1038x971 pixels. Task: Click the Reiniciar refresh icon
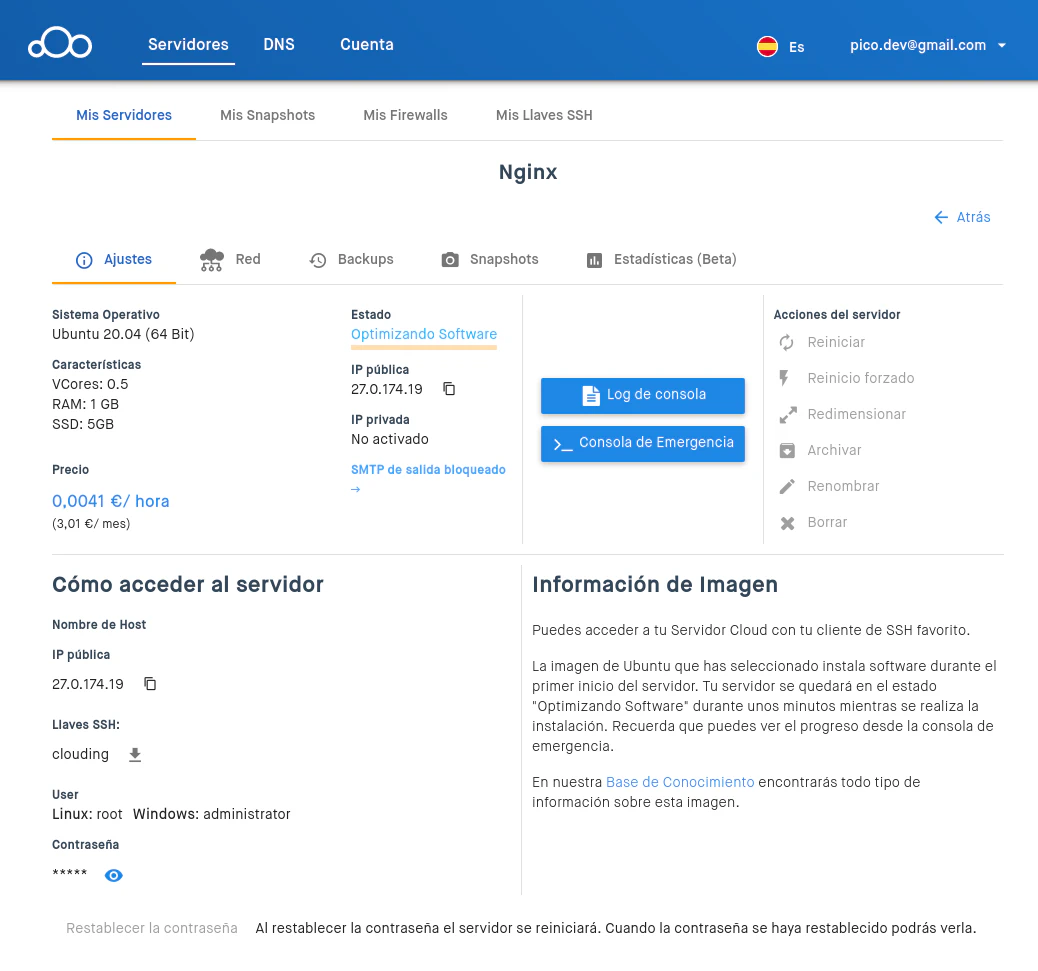[787, 343]
